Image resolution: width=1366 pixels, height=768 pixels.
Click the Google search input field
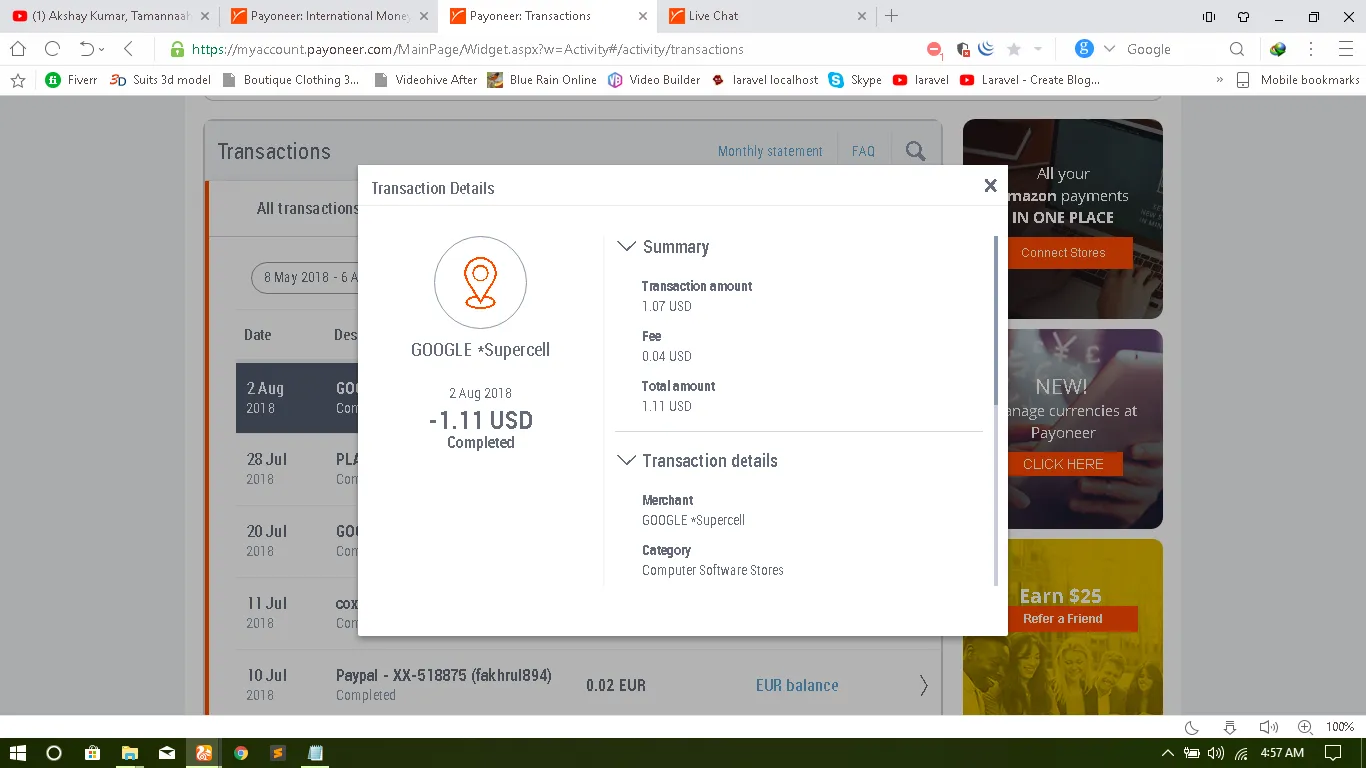coord(1170,49)
